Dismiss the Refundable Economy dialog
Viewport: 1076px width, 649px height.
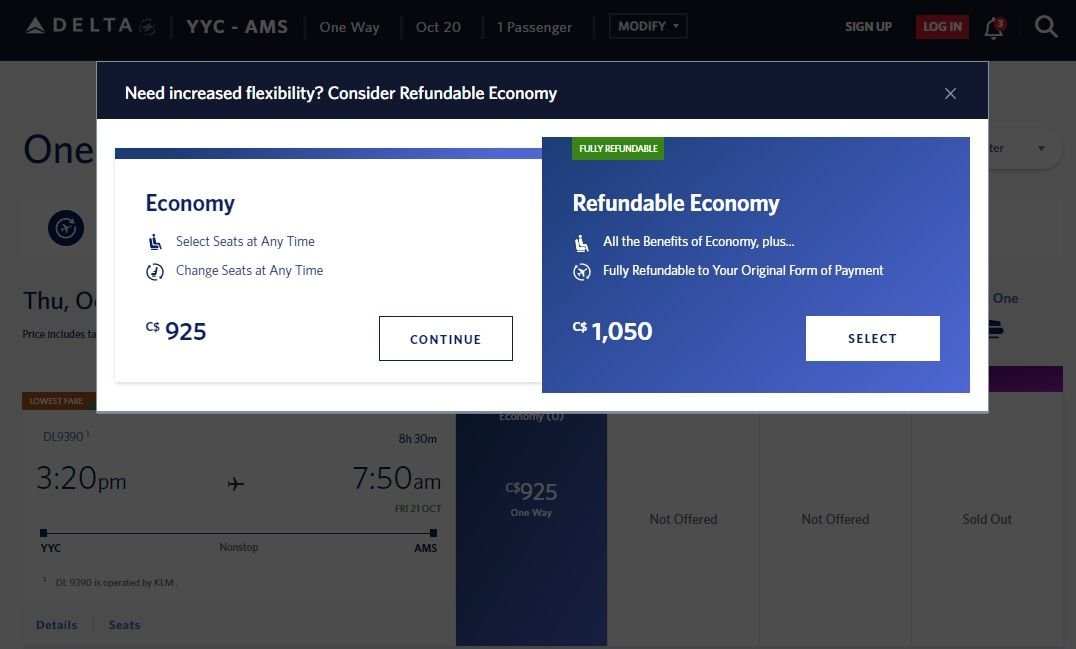[x=950, y=93]
